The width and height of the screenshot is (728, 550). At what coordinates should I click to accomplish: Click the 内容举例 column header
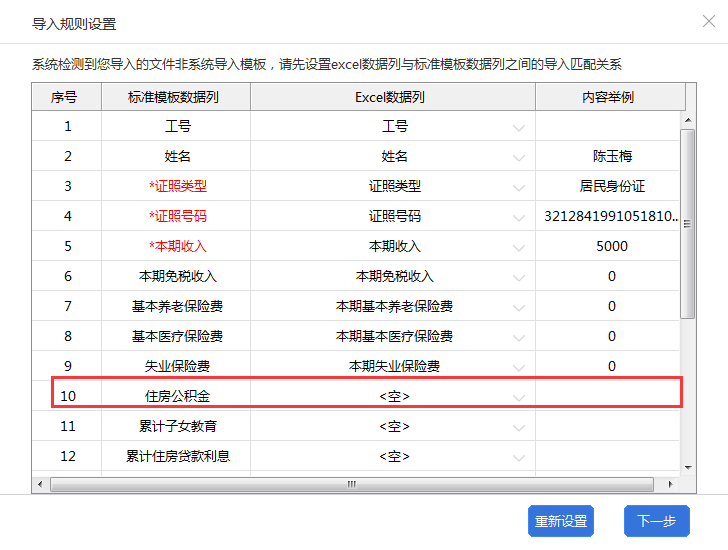point(610,97)
